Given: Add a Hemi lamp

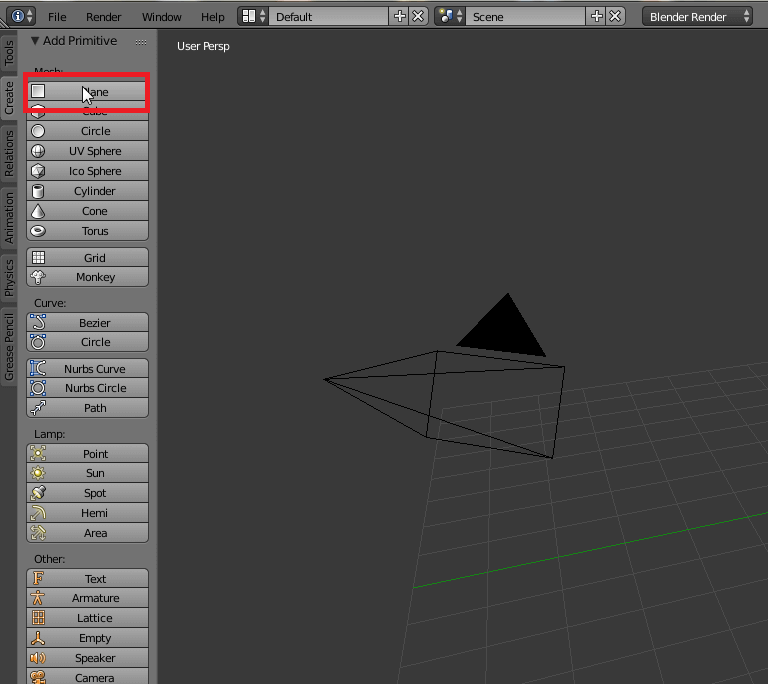Looking at the screenshot, I should pos(87,513).
